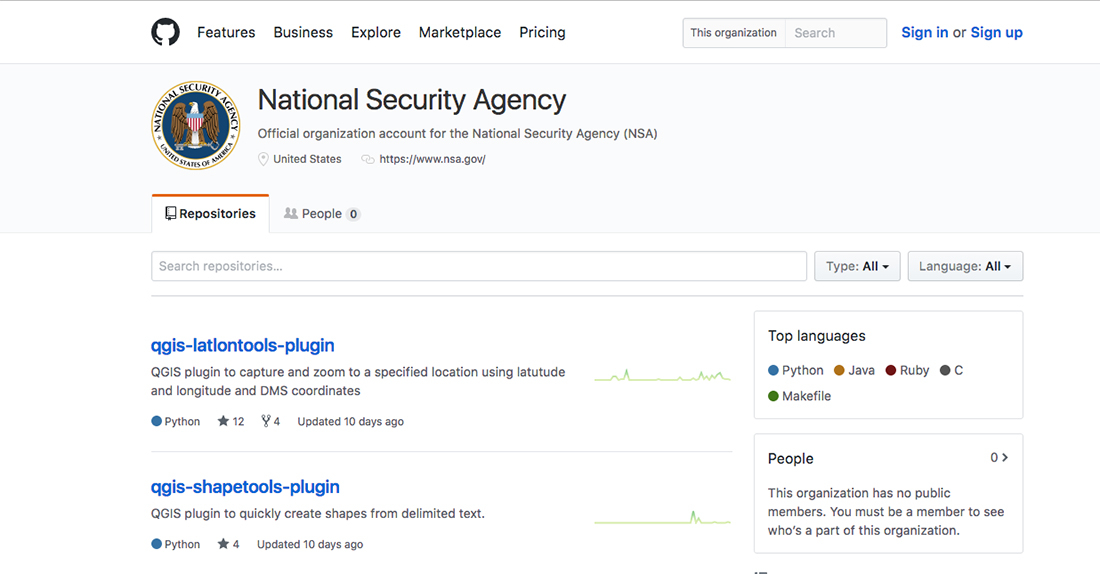Switch to the People tab
The height and width of the screenshot is (574, 1100).
tap(322, 213)
